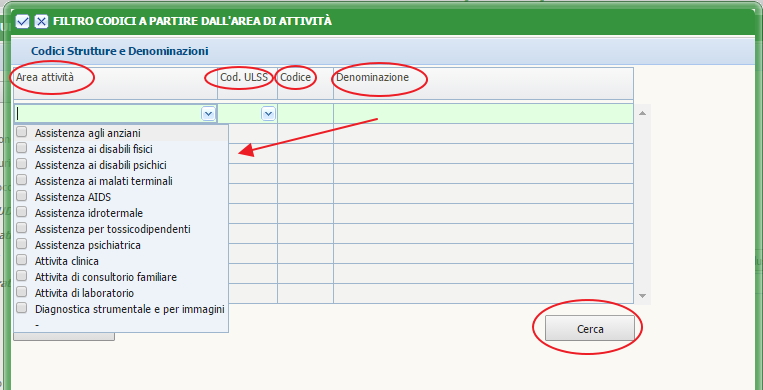Viewport: 763px width, 390px height.
Task: Click the Cod. ULSS column header
Action: pyautogui.click(x=248, y=83)
